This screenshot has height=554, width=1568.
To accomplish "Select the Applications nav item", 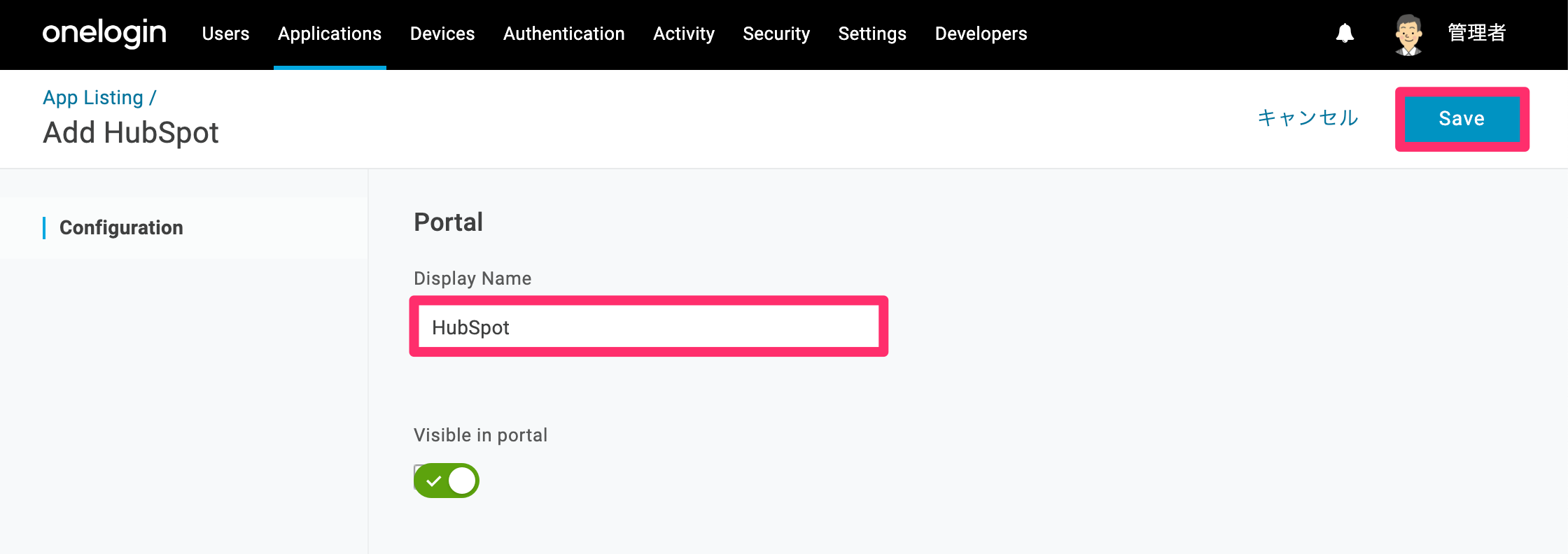I will (x=330, y=34).
